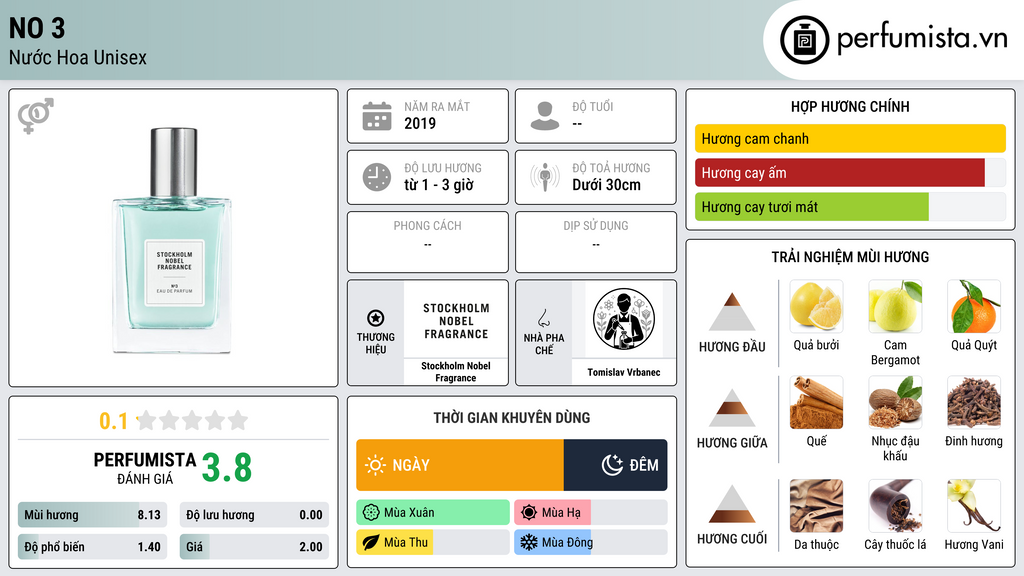Click the Độ toả hương sillage icon

click(545, 177)
